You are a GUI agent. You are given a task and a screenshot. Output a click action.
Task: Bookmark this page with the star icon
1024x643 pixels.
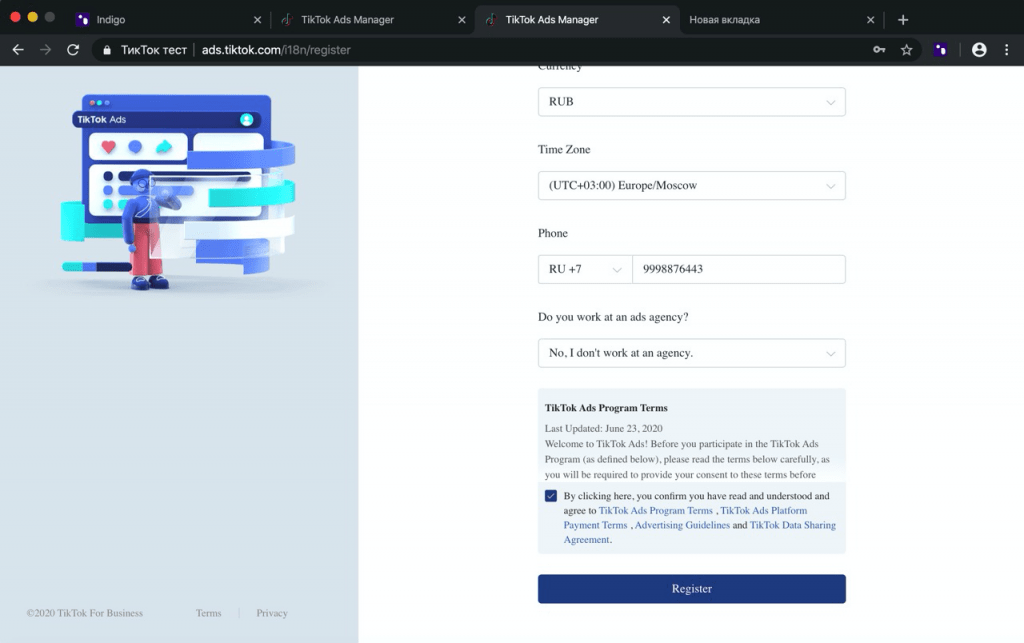point(906,49)
